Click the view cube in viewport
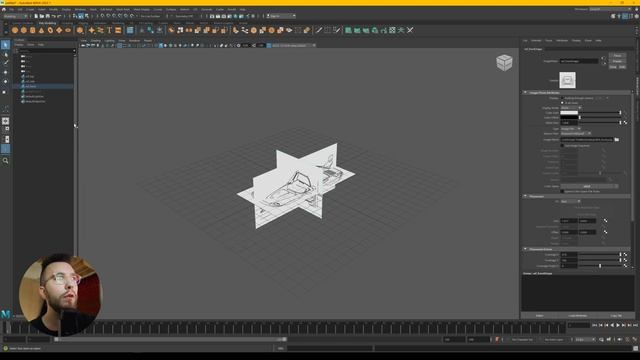 click(x=504, y=62)
